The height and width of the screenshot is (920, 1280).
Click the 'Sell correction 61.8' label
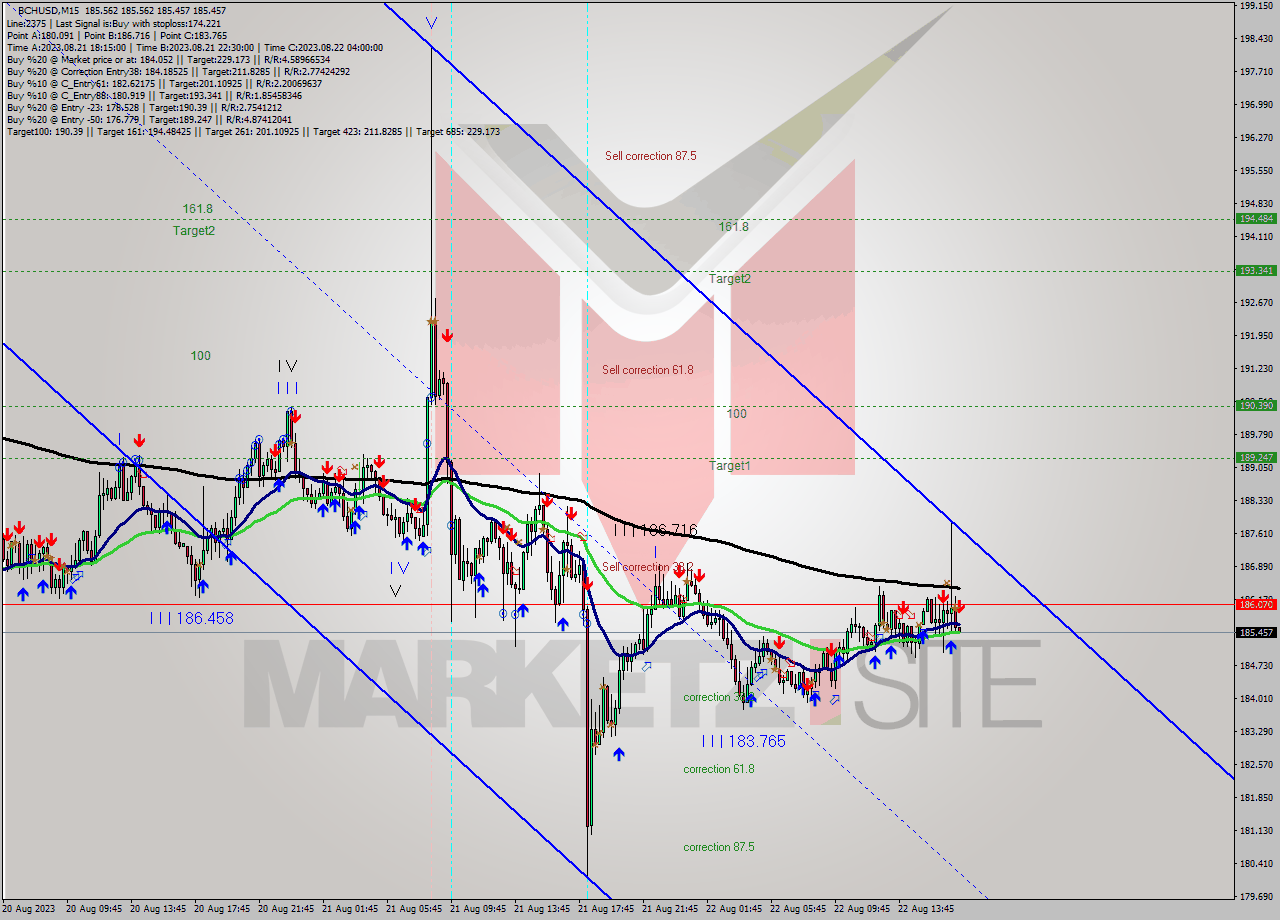coord(647,370)
